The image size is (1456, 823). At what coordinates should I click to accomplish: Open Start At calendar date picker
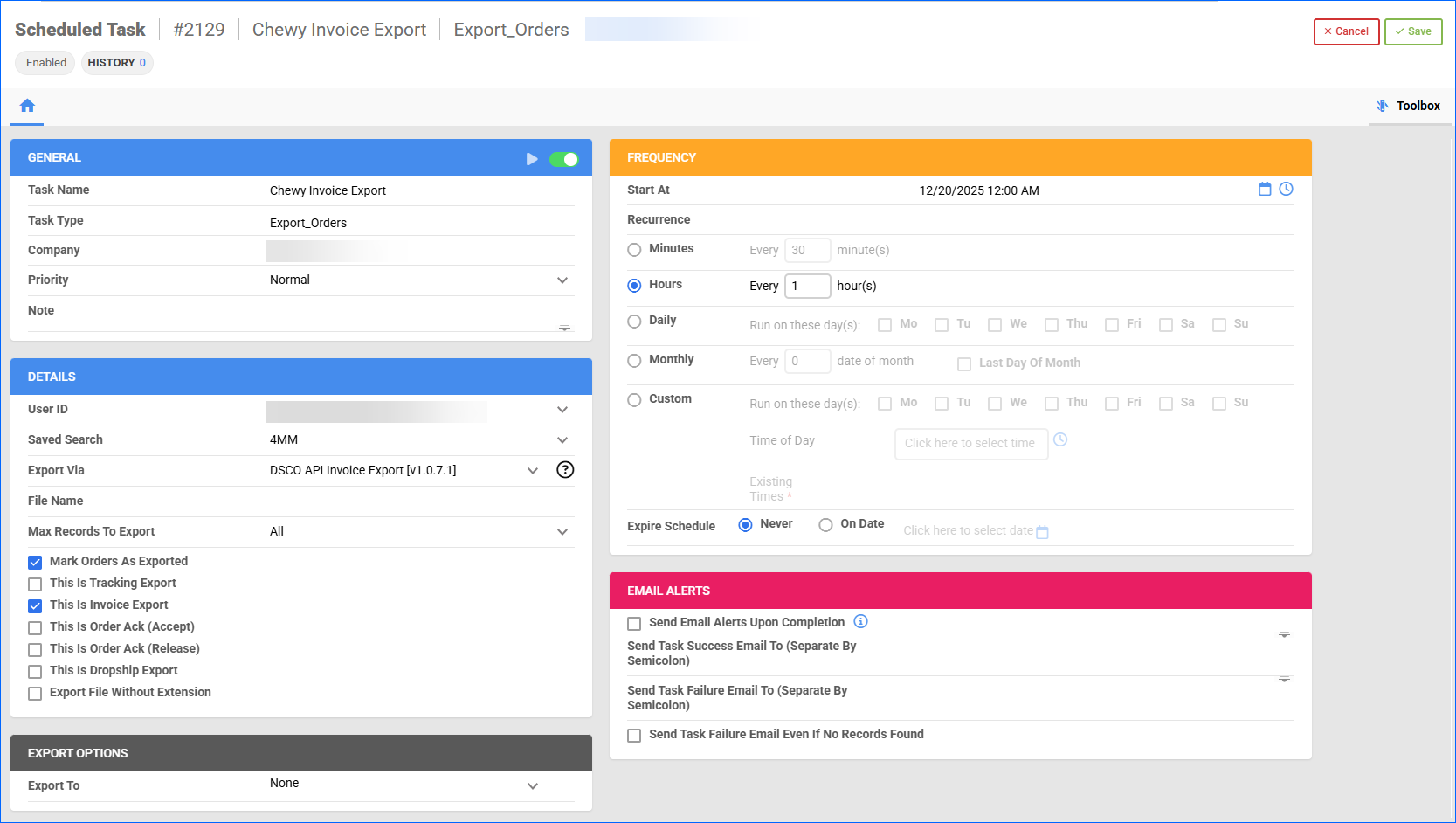(x=1264, y=190)
